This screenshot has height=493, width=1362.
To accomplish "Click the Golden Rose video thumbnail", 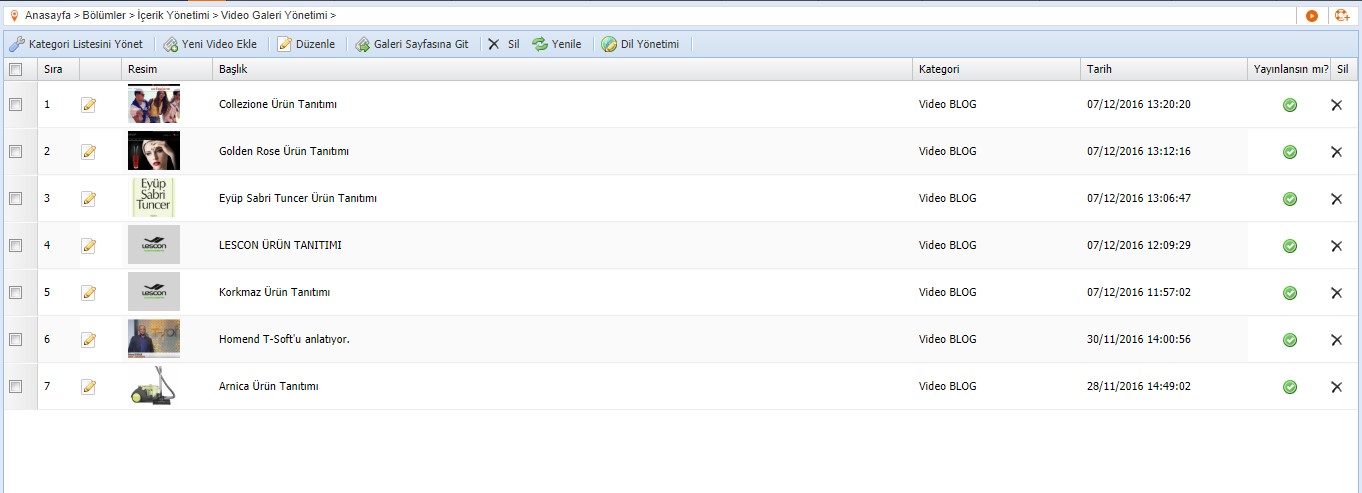I will pos(154,151).
